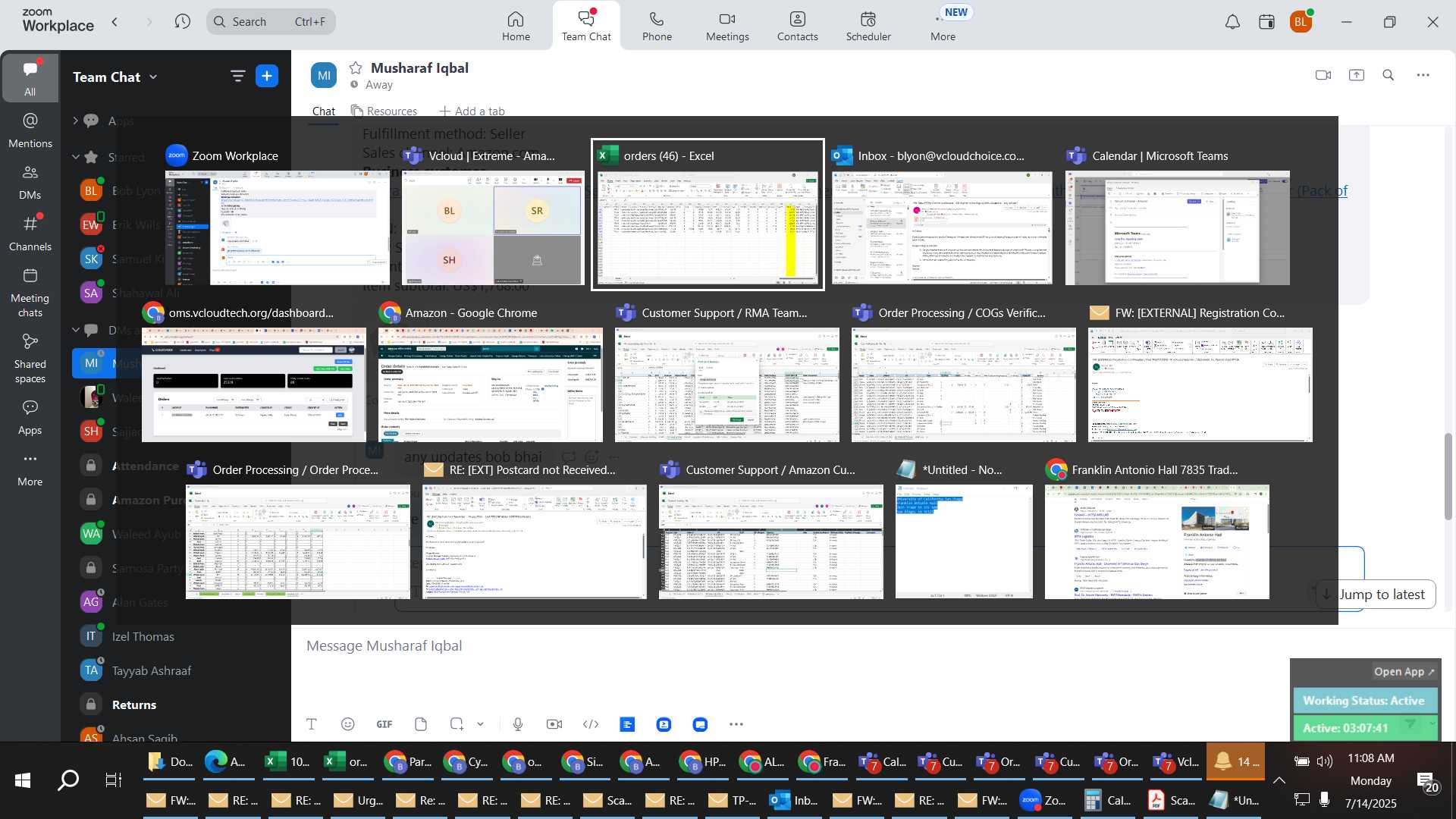1456x819 pixels.
Task: Click Add a tab
Action: [472, 111]
